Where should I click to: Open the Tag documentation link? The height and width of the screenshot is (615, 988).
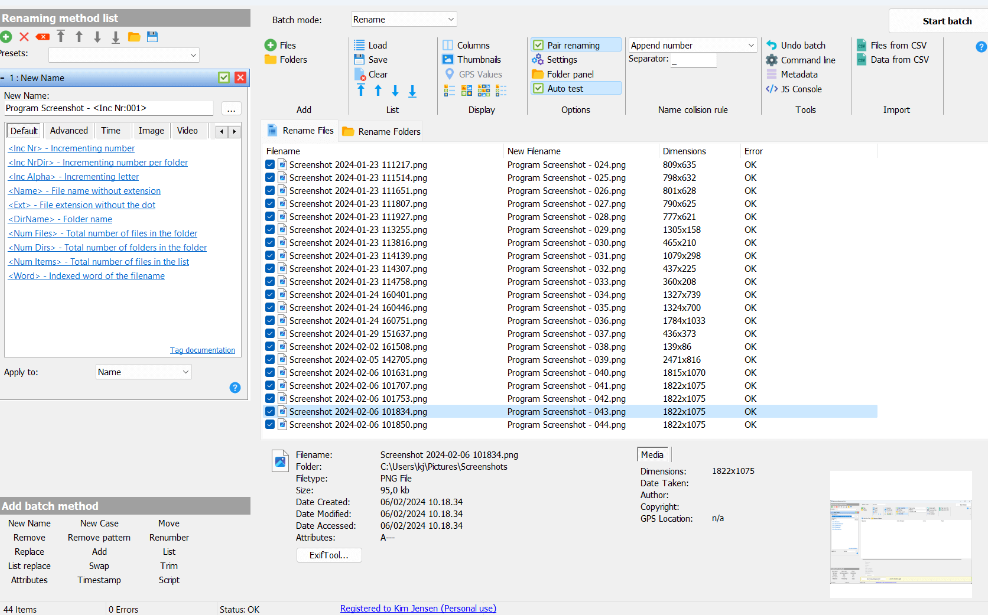point(202,350)
